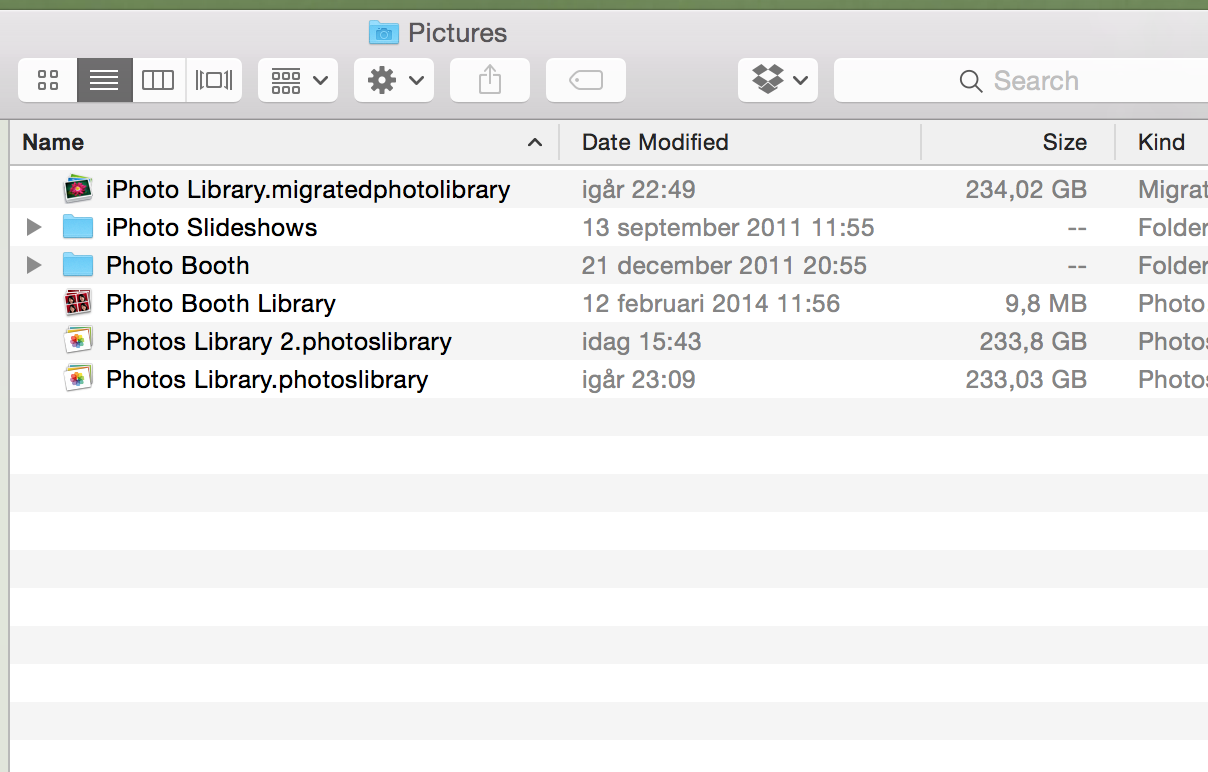
Task: Sort files by Size column
Action: pos(1064,142)
